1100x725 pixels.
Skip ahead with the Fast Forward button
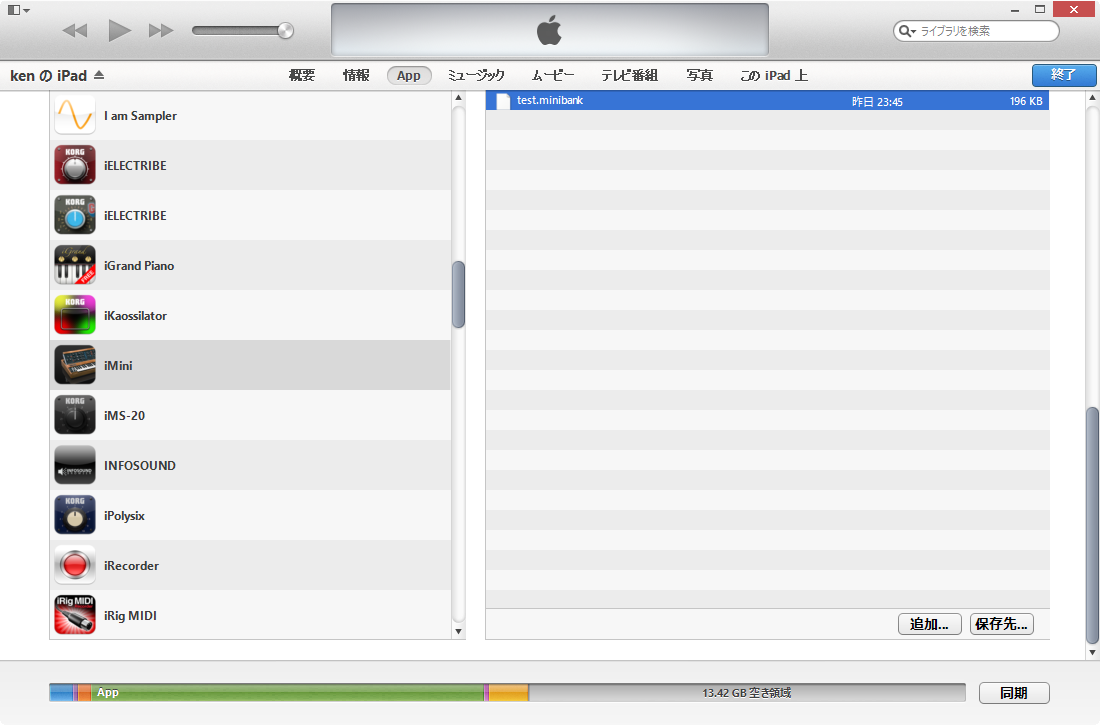tap(161, 30)
